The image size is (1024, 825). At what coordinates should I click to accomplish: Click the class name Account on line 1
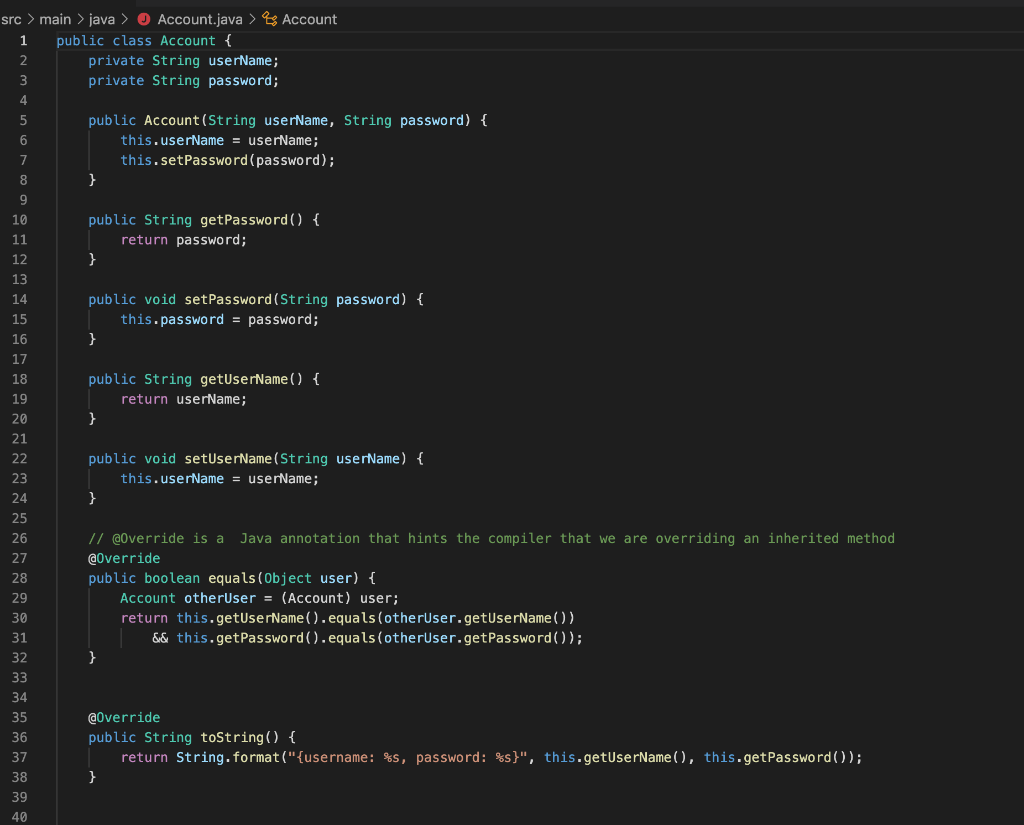click(187, 40)
